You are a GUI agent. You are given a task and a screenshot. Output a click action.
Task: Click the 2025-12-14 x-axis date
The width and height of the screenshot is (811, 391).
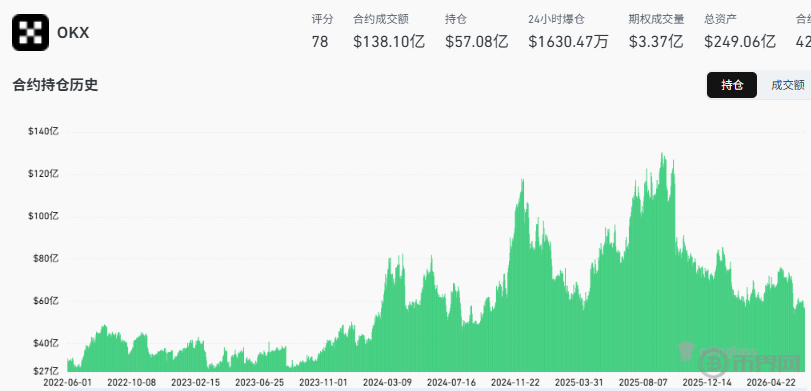pyautogui.click(x=707, y=383)
